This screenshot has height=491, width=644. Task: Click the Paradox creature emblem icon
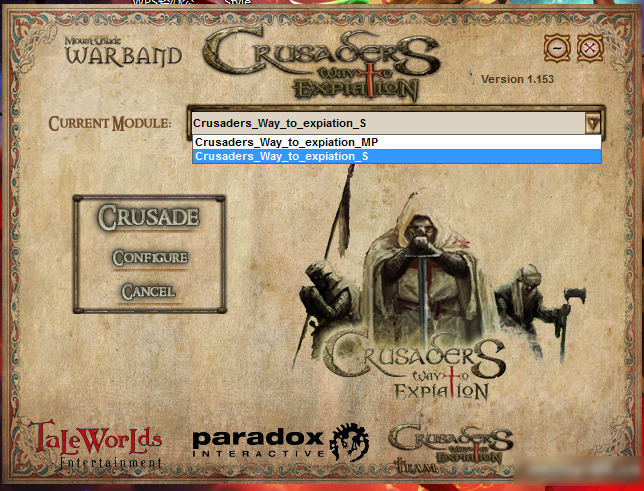pos(349,441)
